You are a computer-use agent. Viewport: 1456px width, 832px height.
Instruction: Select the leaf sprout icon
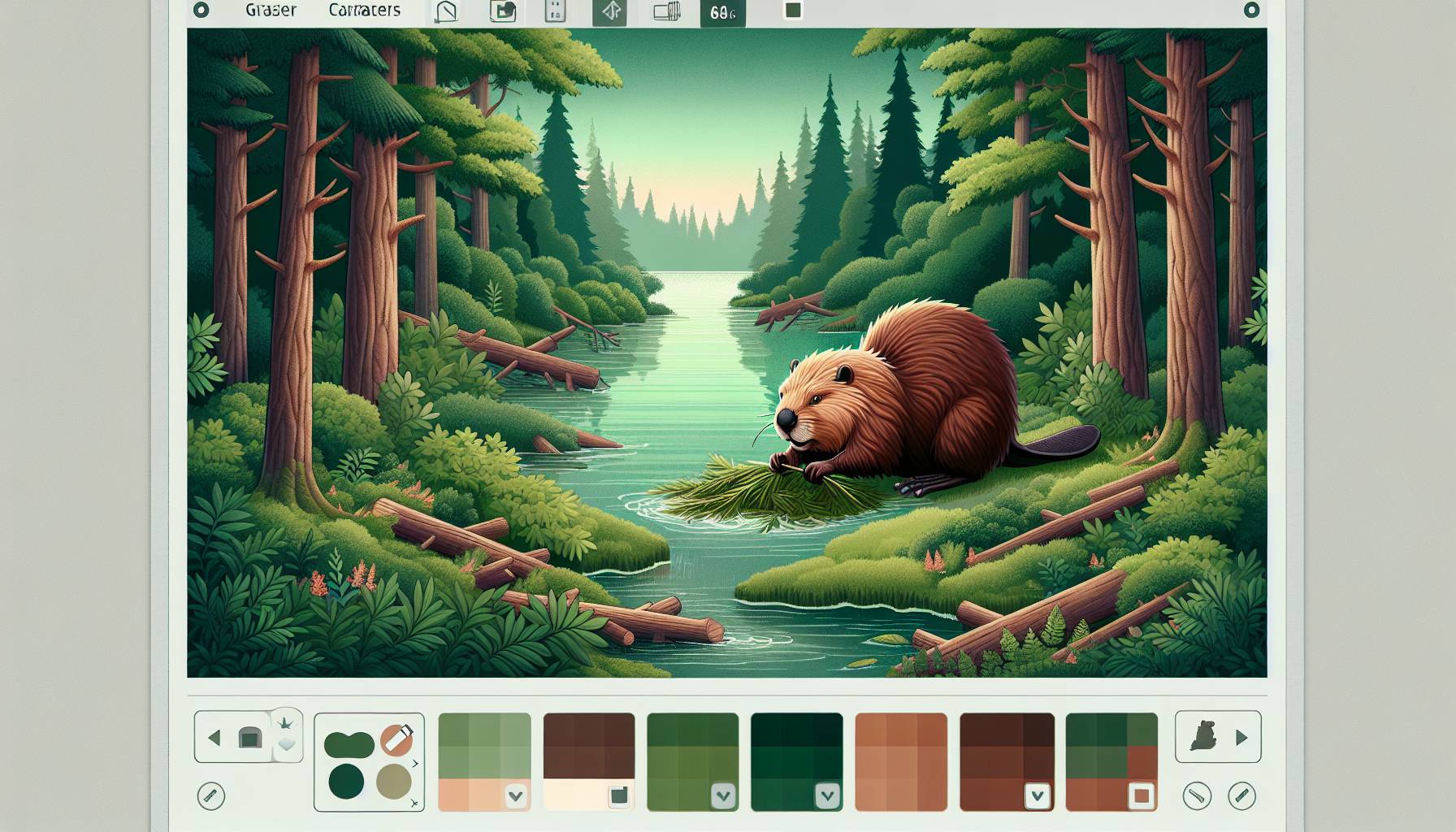tap(286, 721)
